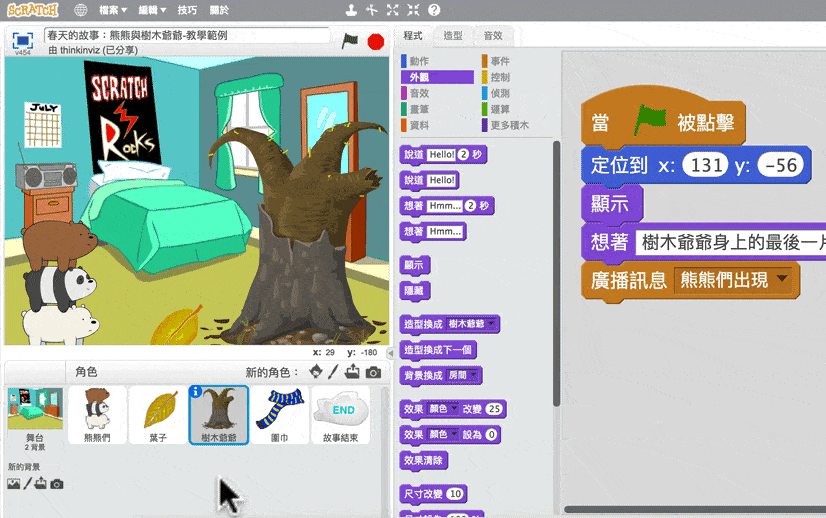
Task: Click the project title field
Action: click(x=188, y=35)
